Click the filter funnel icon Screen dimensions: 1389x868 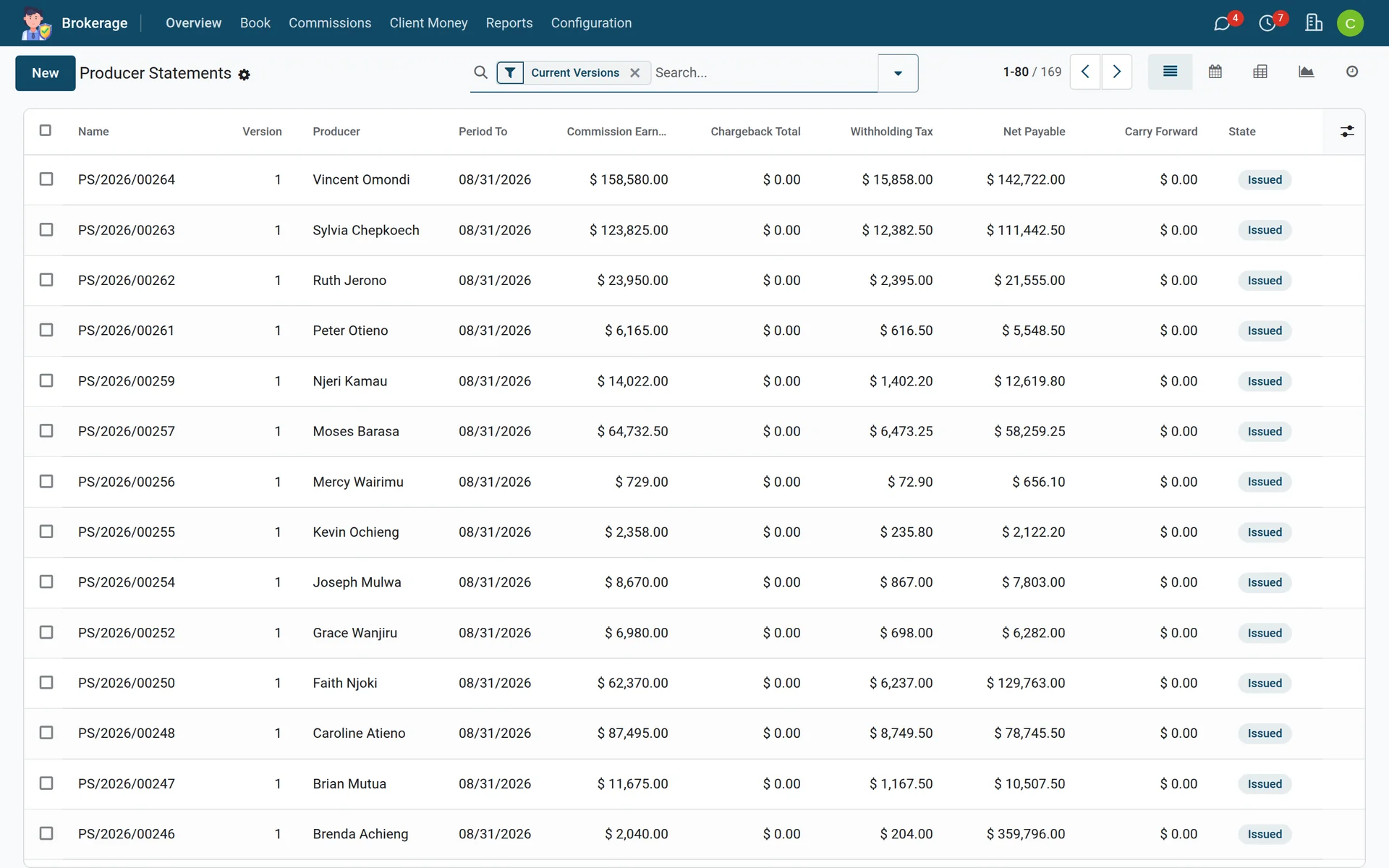pyautogui.click(x=510, y=72)
